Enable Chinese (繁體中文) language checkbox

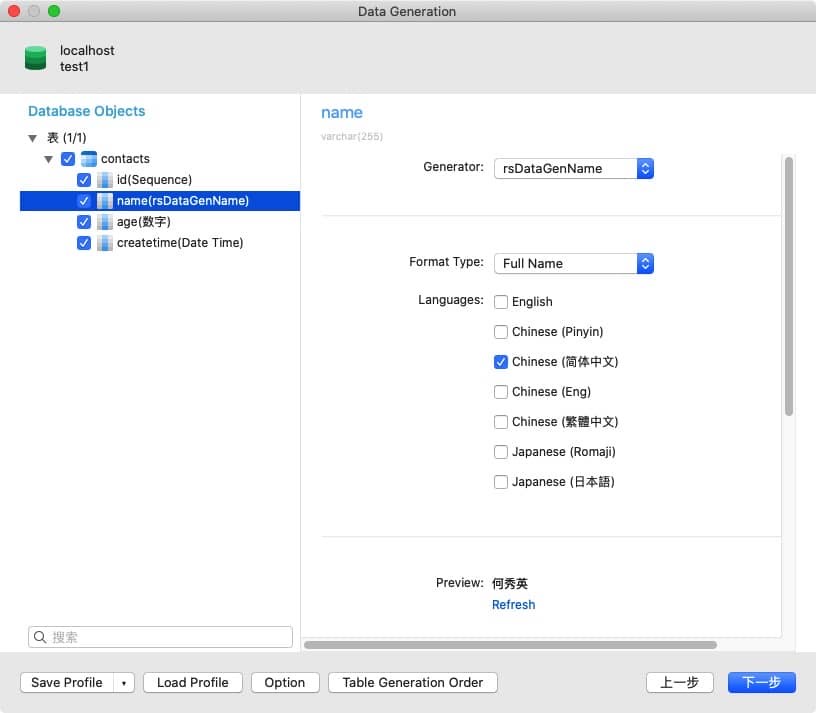pyautogui.click(x=501, y=422)
